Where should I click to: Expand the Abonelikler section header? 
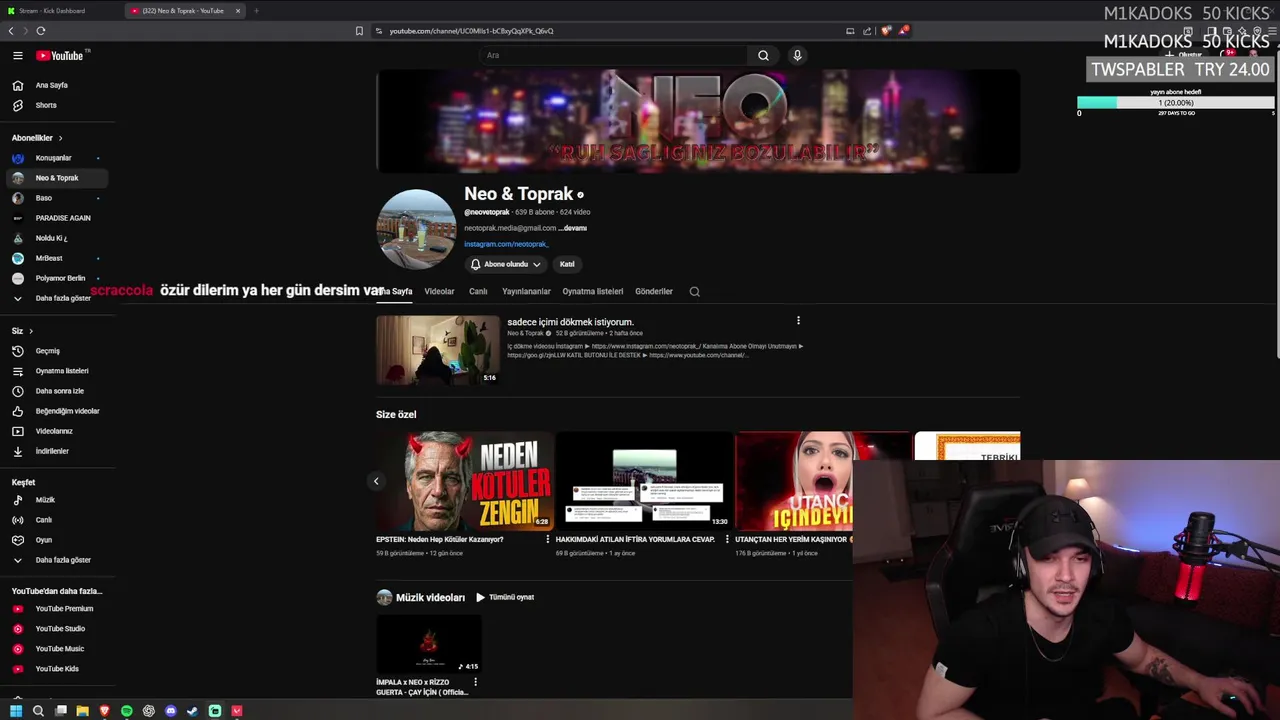(37, 138)
